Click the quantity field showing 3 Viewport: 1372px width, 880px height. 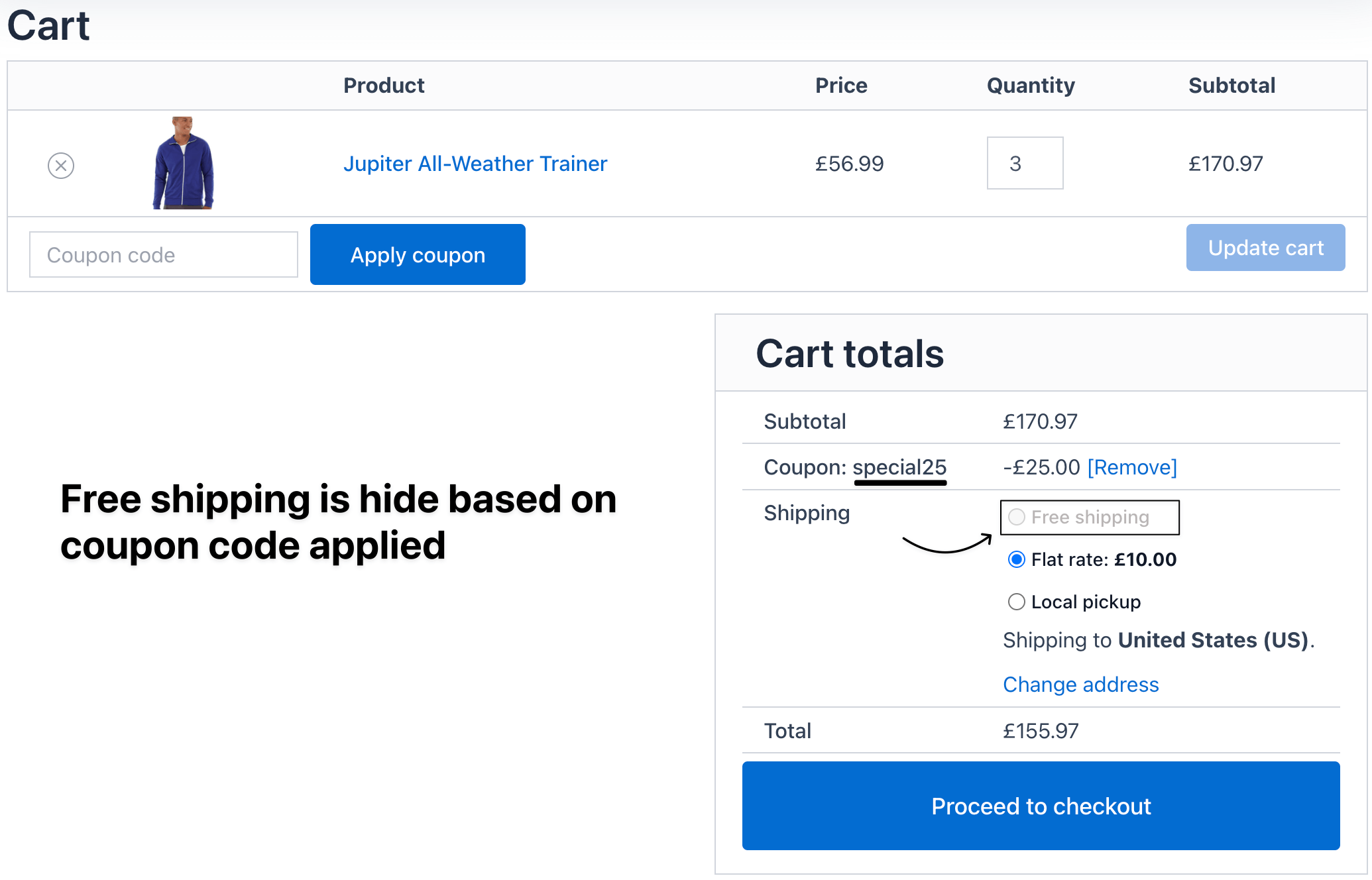click(1024, 164)
